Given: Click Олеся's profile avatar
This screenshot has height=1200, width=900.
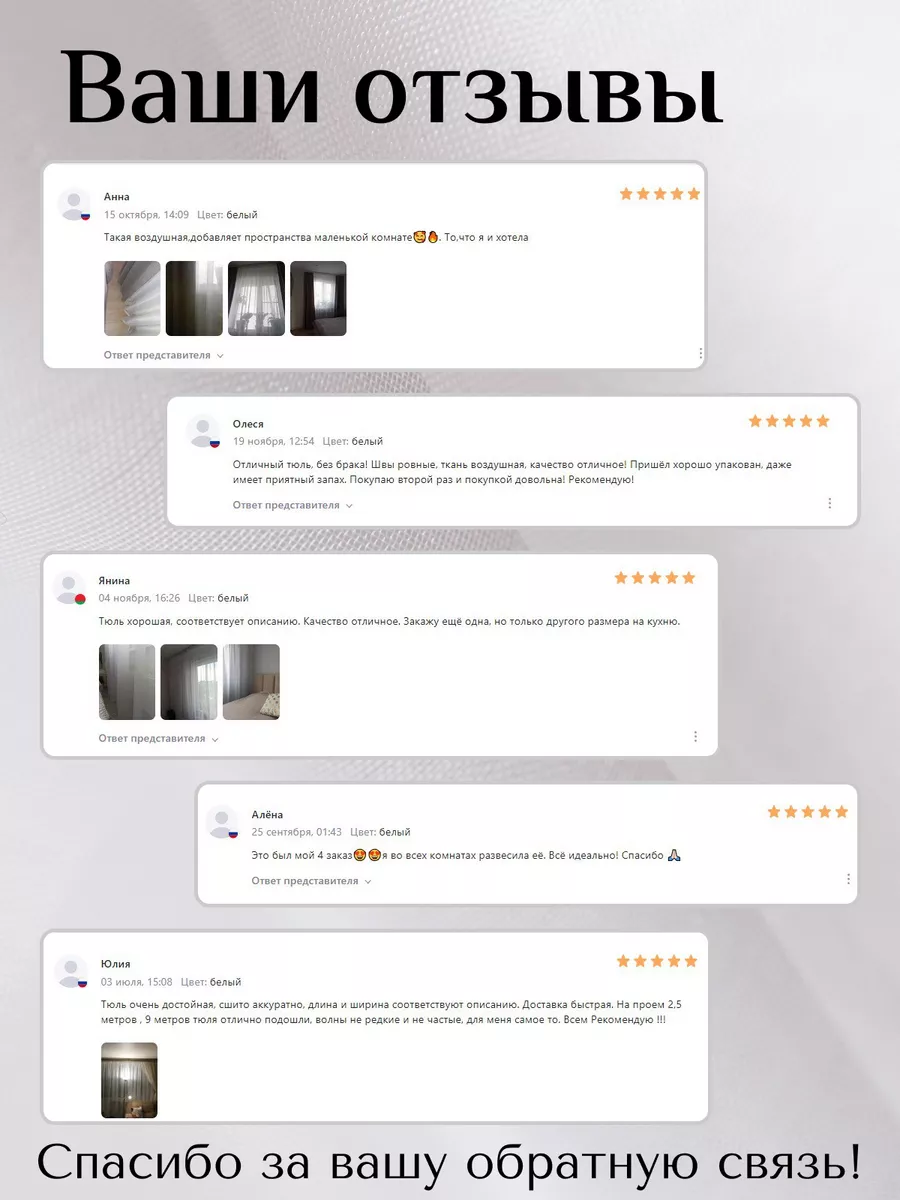Looking at the screenshot, I should pyautogui.click(x=203, y=432).
